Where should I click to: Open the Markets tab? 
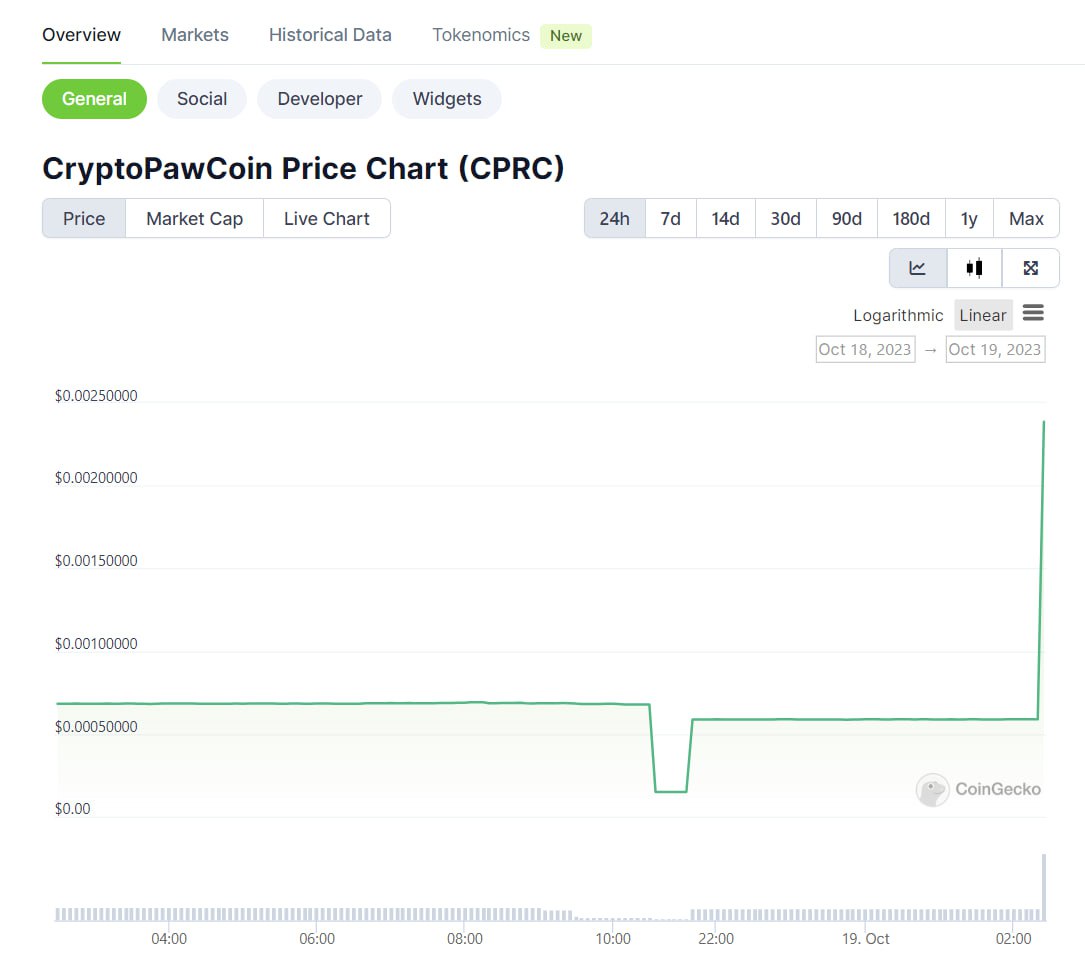(x=195, y=35)
